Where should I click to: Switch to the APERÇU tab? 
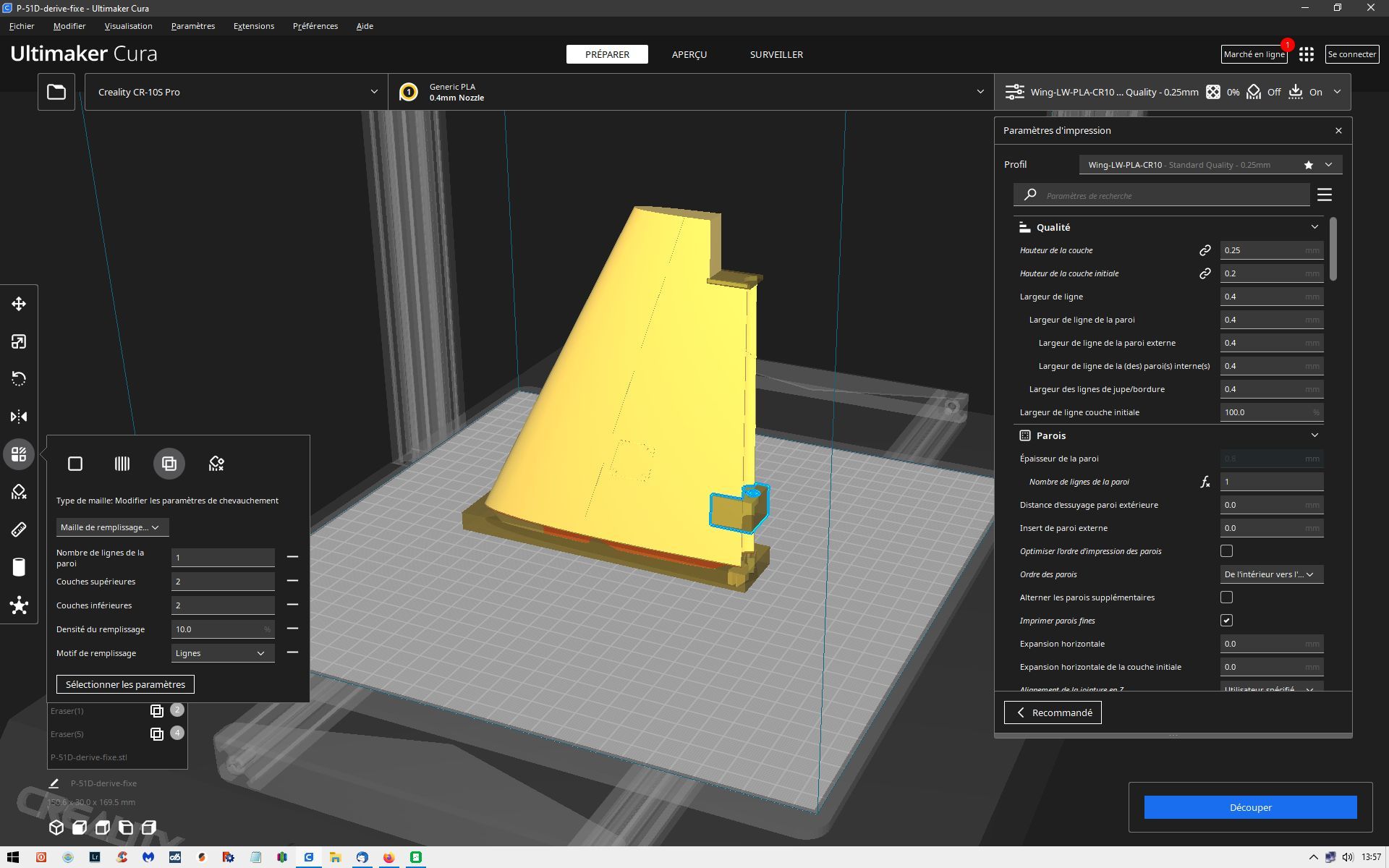(689, 54)
